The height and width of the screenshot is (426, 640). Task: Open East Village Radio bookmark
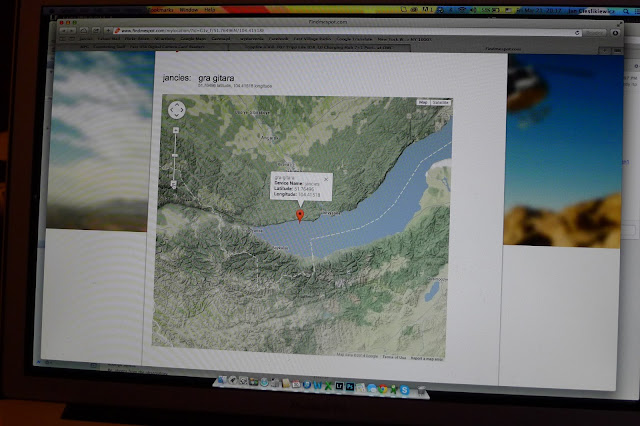tap(312, 39)
